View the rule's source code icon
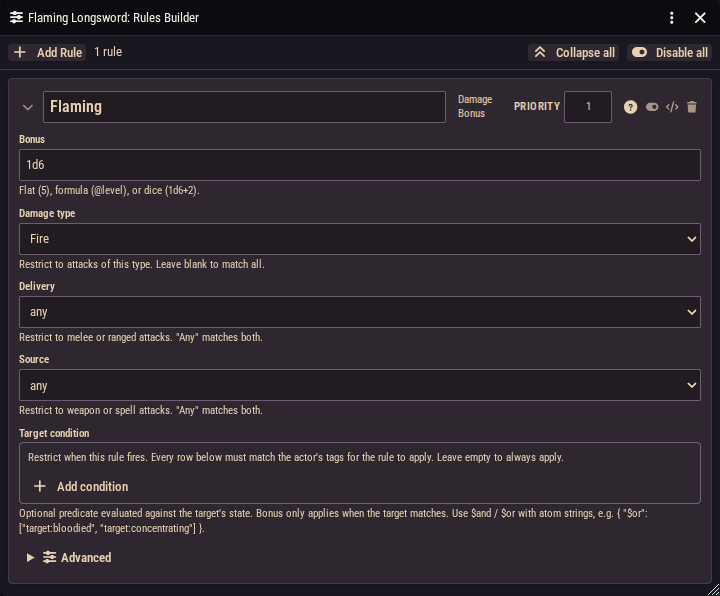The image size is (720, 596). tap(672, 107)
